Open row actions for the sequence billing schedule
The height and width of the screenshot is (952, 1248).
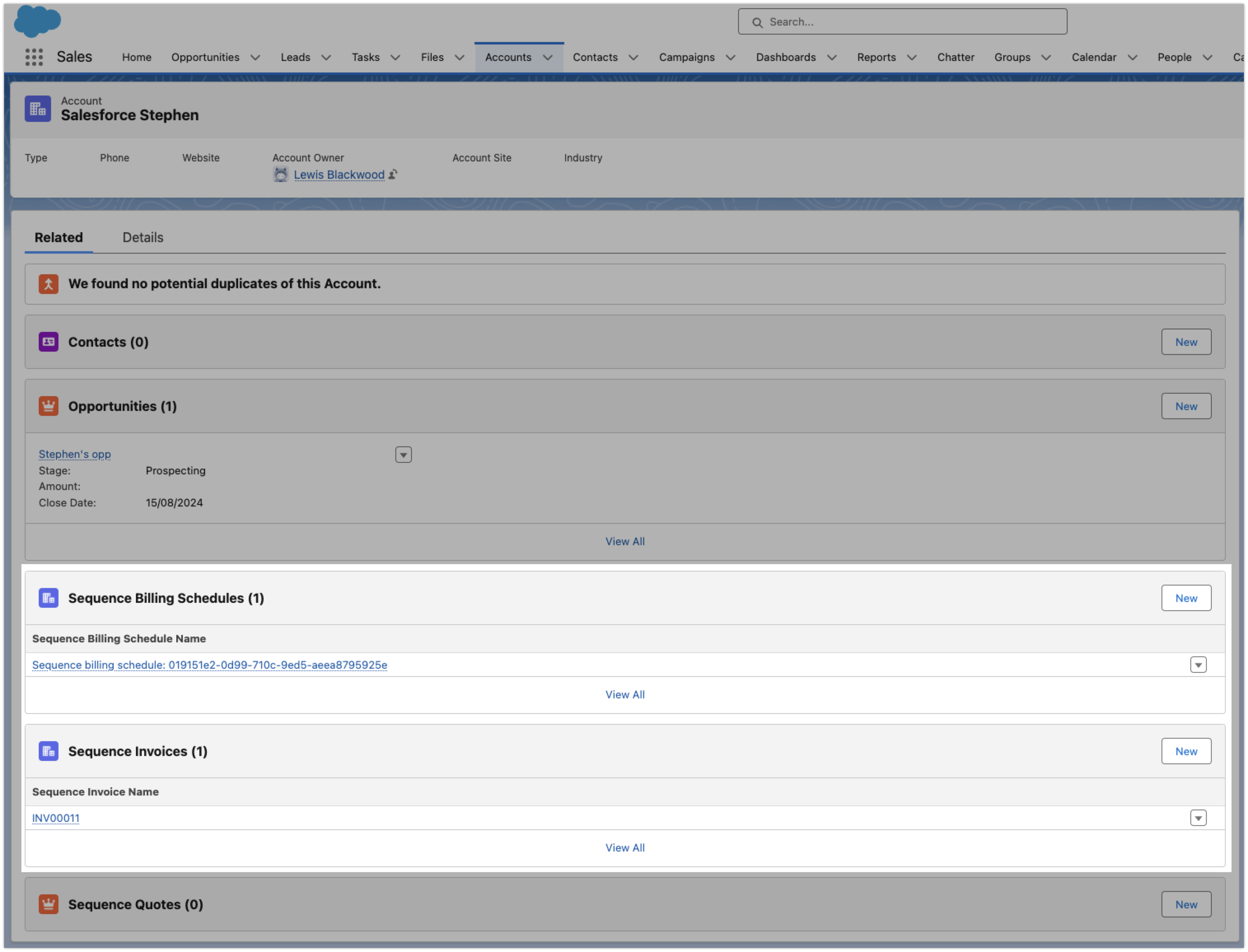(x=1199, y=665)
